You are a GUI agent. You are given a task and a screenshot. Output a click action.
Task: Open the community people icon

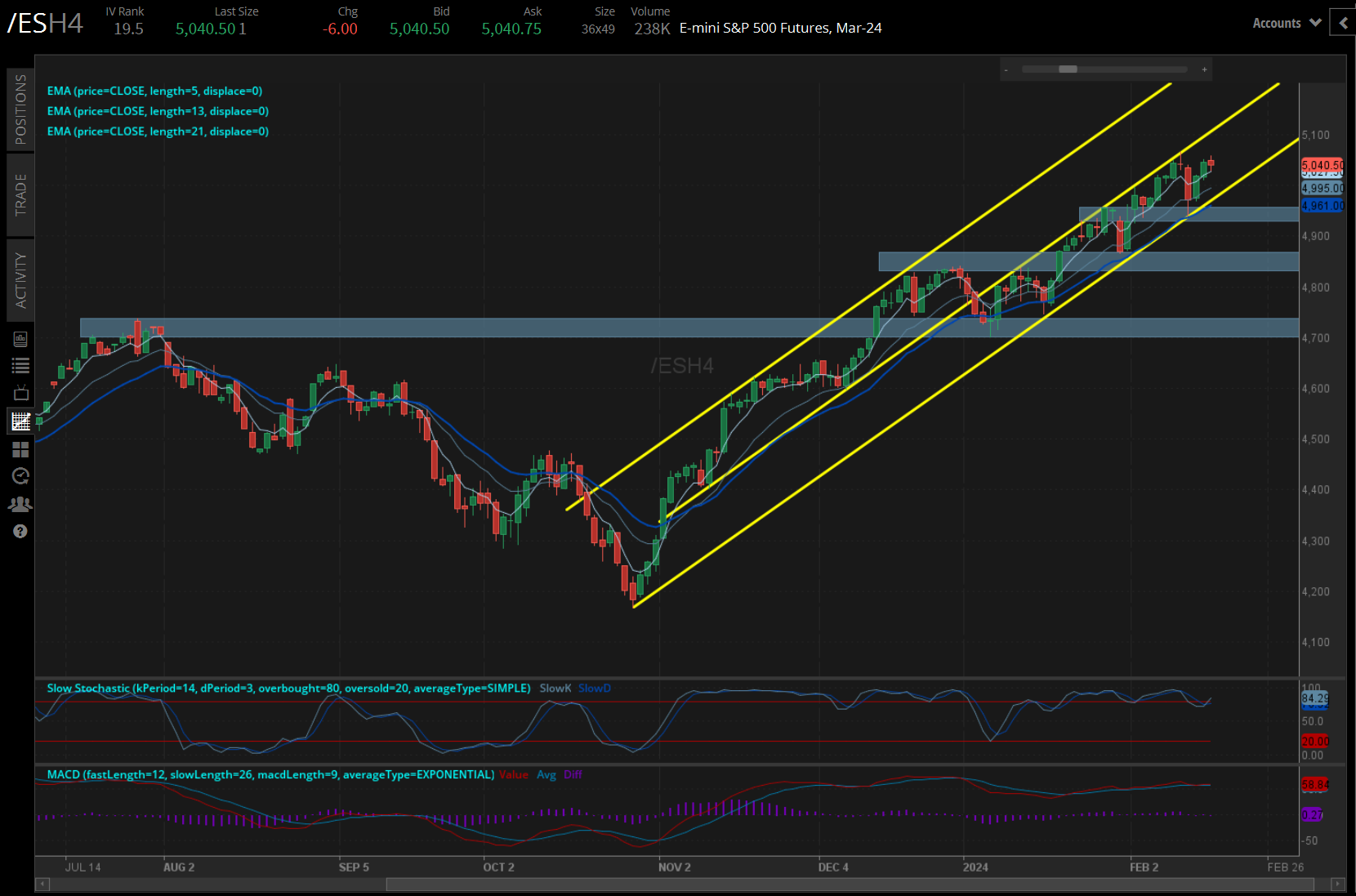[x=20, y=504]
